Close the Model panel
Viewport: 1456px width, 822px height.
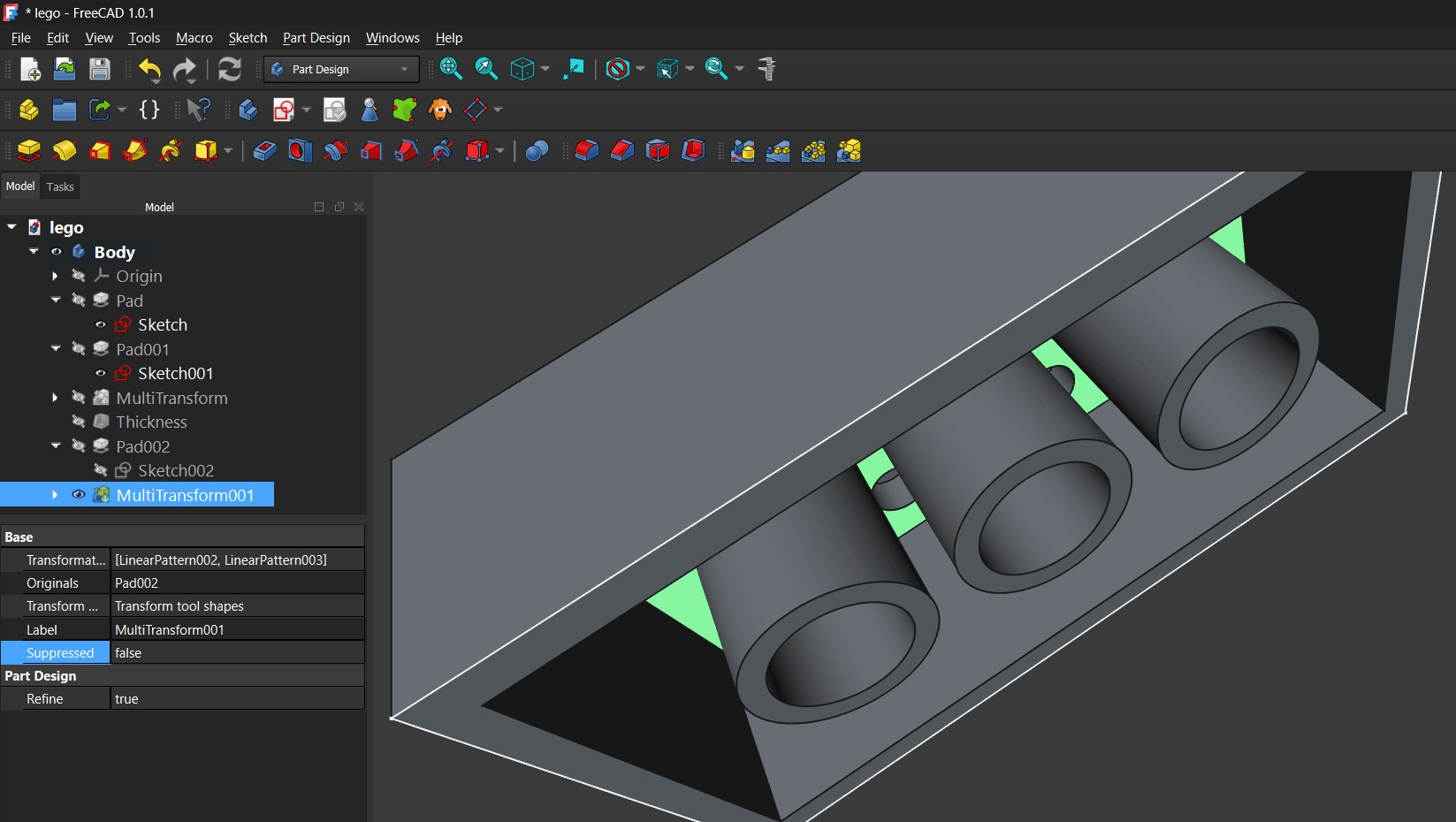pos(359,207)
